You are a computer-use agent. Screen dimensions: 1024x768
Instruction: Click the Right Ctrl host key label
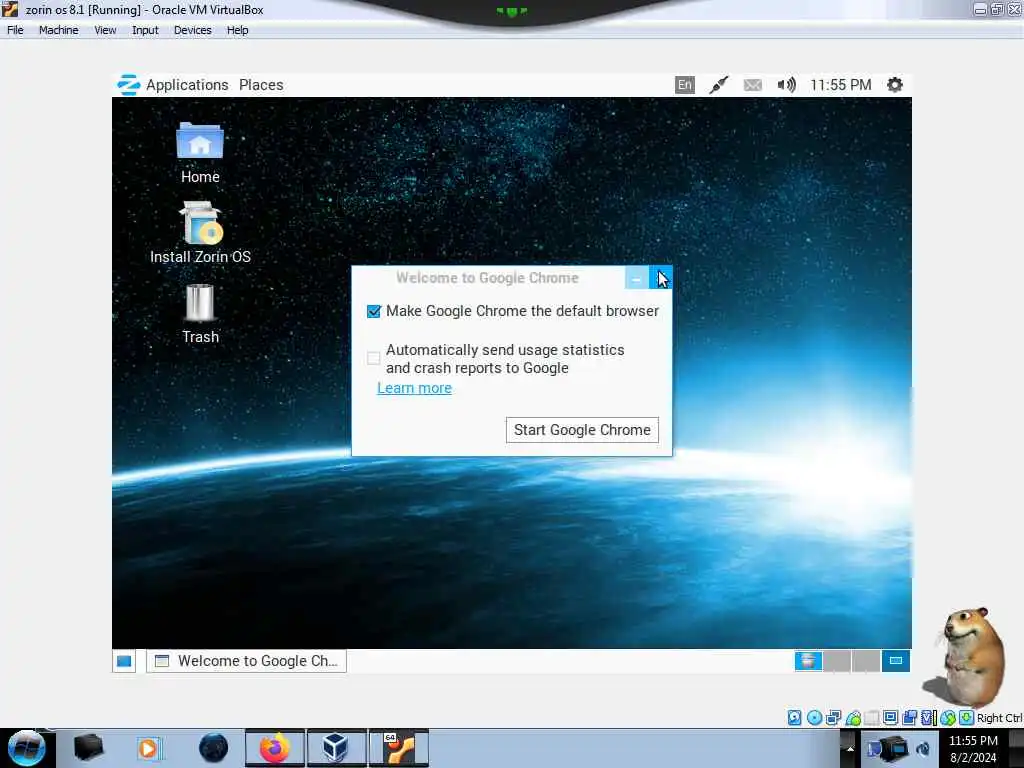[x=999, y=718]
